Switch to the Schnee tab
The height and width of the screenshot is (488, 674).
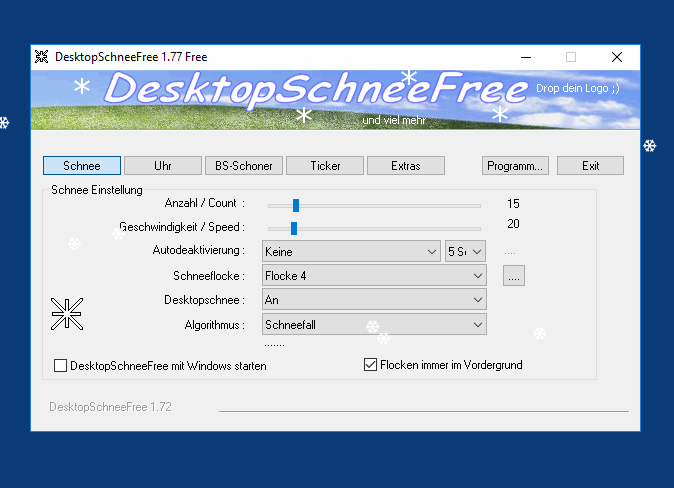(82, 166)
